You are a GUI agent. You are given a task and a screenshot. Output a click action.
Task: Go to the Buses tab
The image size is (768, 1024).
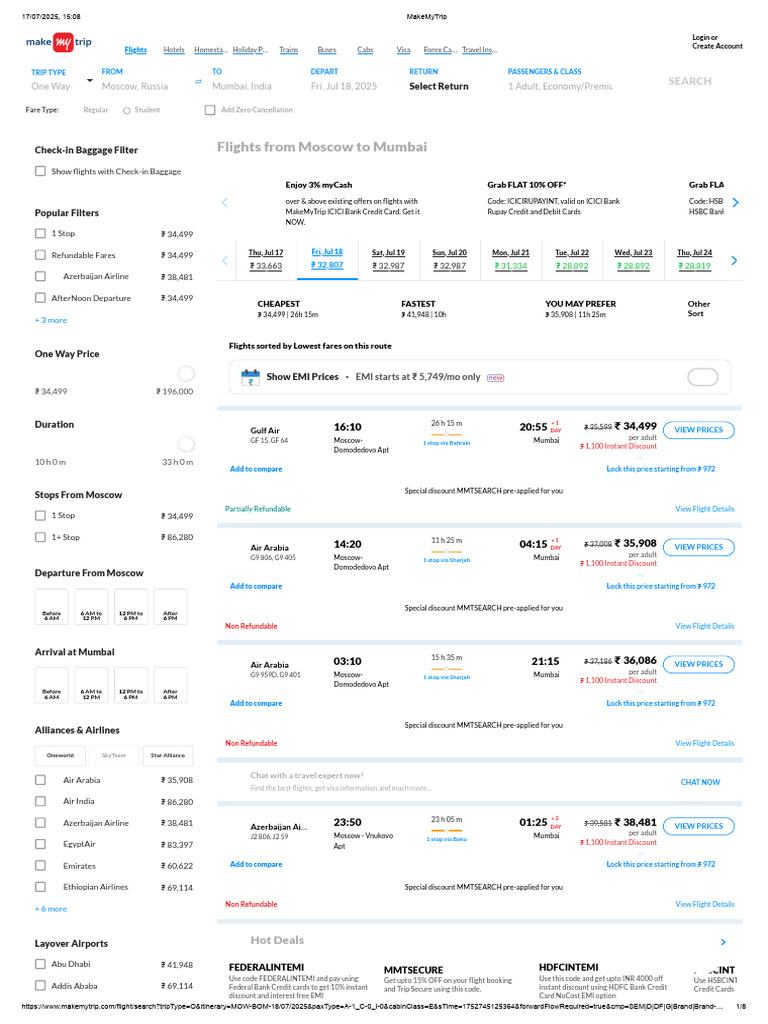coord(327,50)
